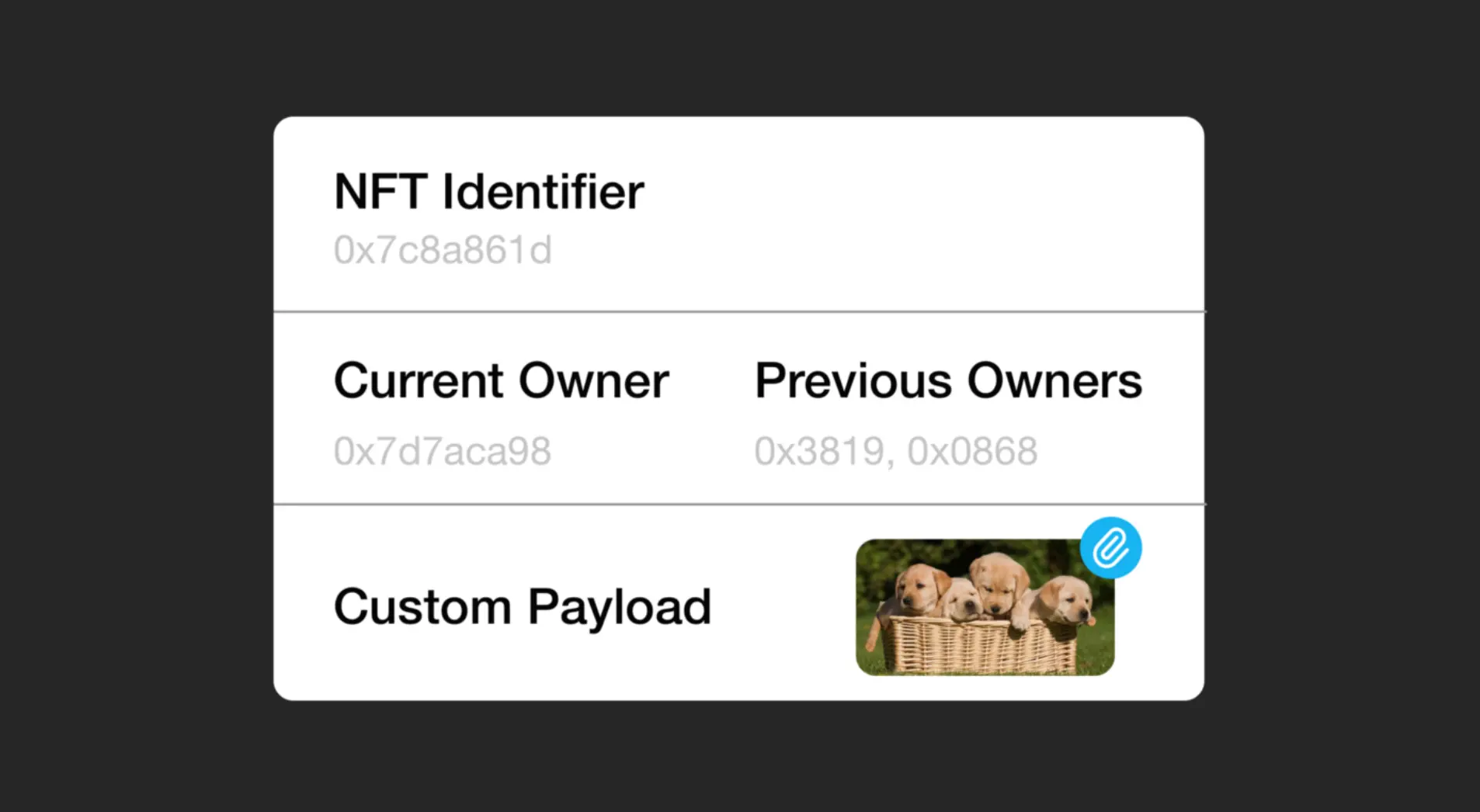Select previous owner address 0x0868
The image size is (1480, 812).
pos(972,451)
